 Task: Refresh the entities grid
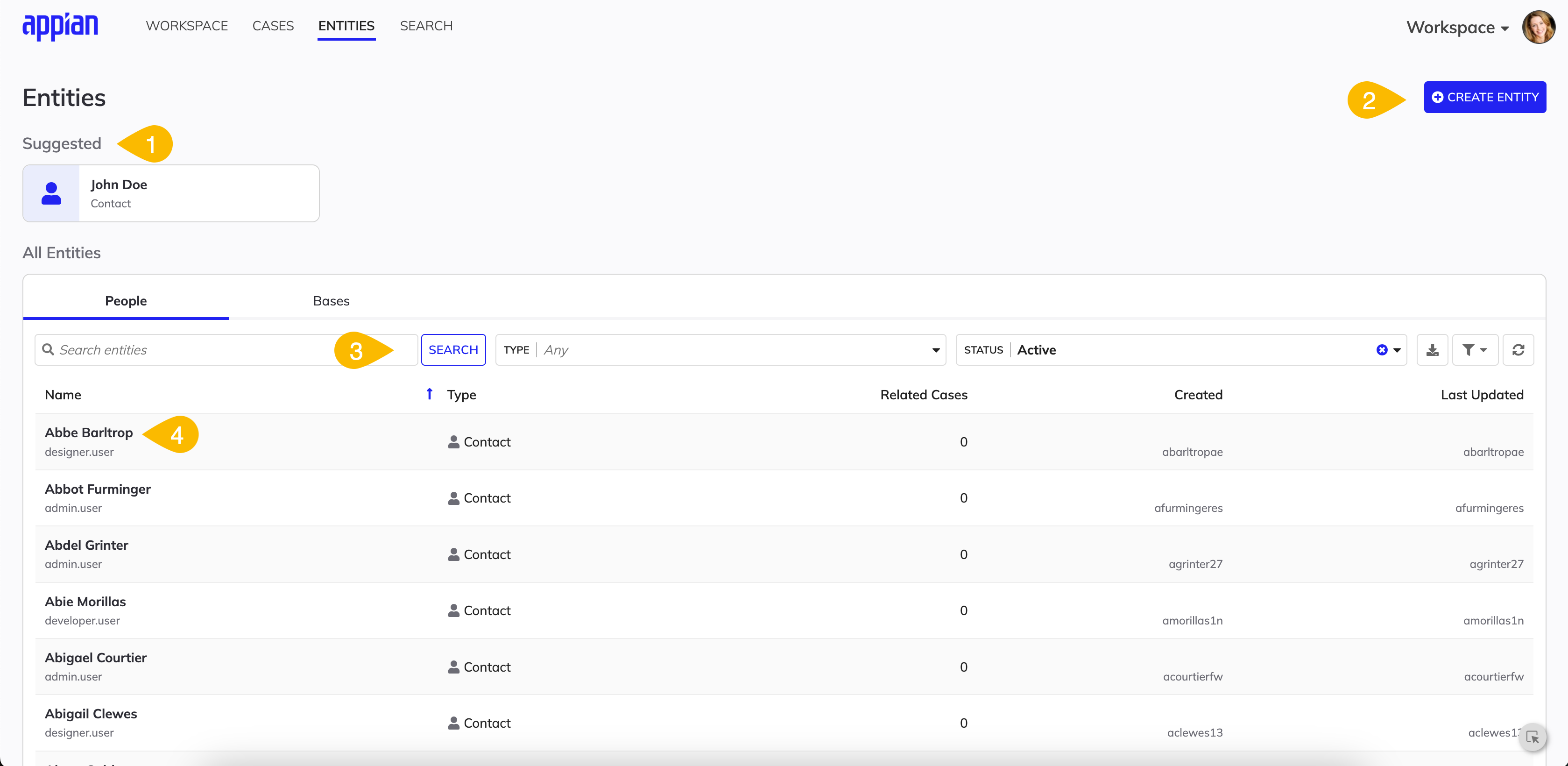[x=1518, y=350]
